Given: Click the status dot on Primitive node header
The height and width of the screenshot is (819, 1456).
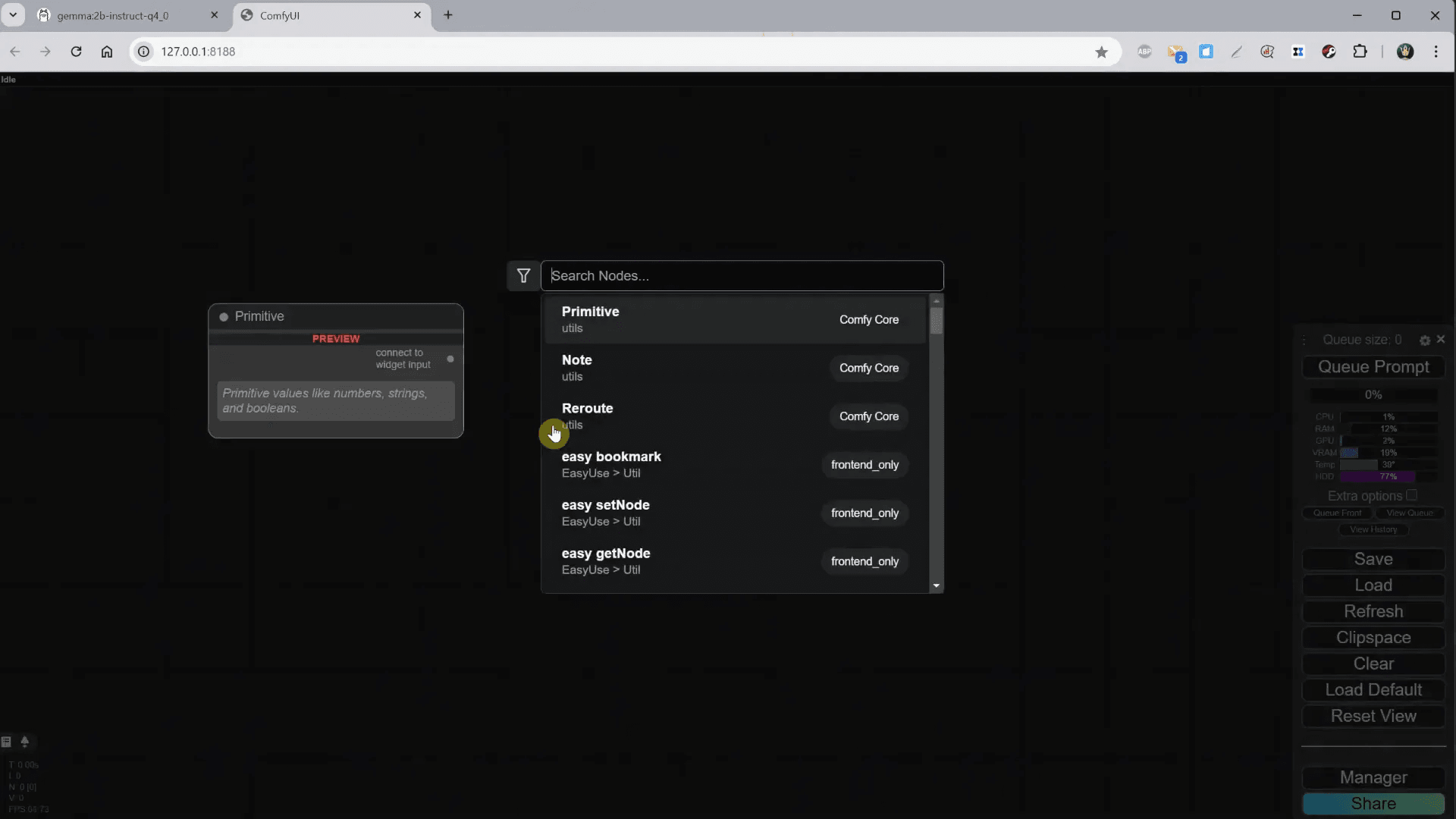Looking at the screenshot, I should click(224, 317).
